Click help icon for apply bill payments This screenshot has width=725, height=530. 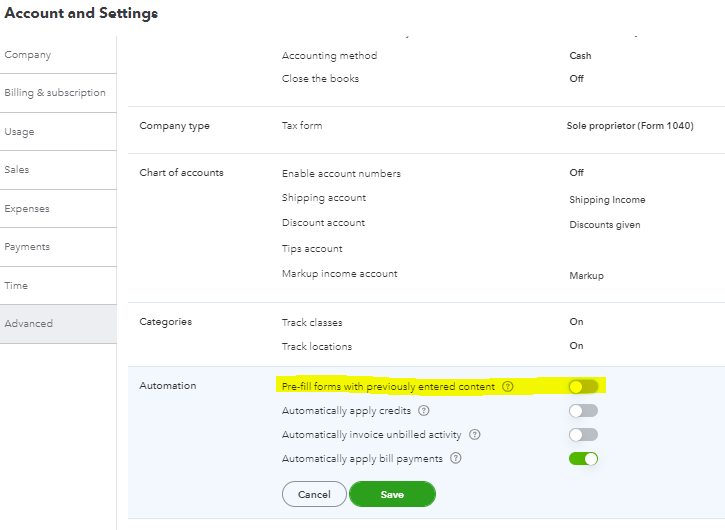456,459
